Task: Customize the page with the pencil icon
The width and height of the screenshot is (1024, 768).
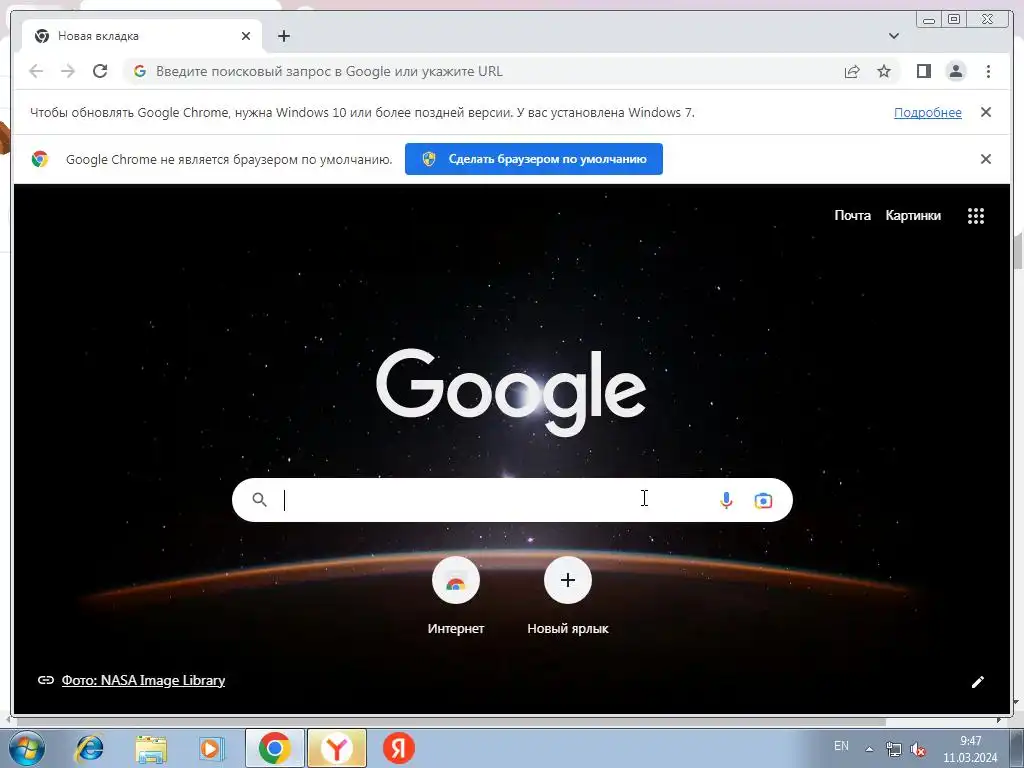Action: pyautogui.click(x=978, y=682)
